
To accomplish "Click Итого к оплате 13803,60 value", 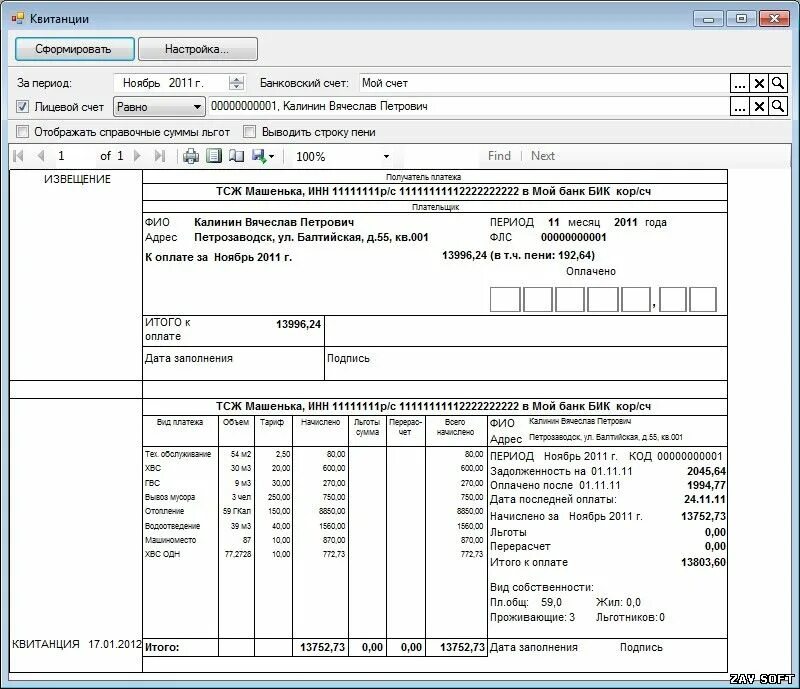I will pyautogui.click(x=703, y=562).
